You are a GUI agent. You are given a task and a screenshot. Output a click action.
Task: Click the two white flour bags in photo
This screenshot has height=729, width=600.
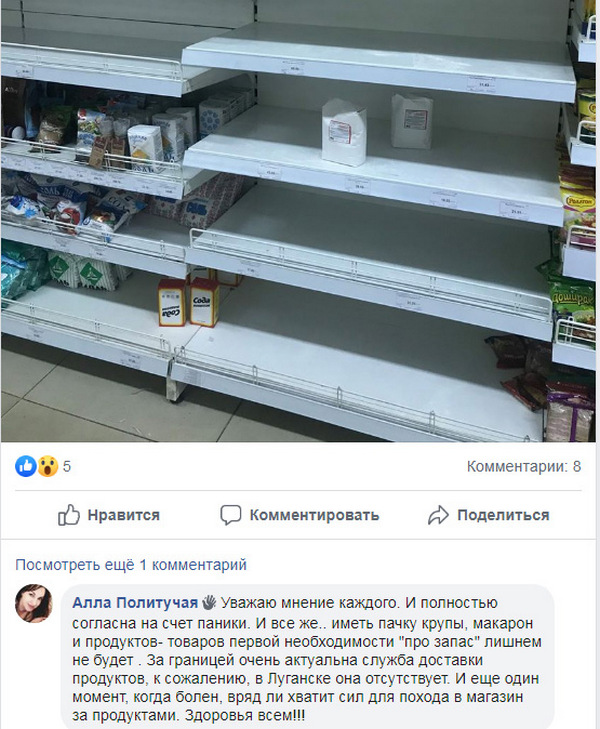tap(377, 129)
